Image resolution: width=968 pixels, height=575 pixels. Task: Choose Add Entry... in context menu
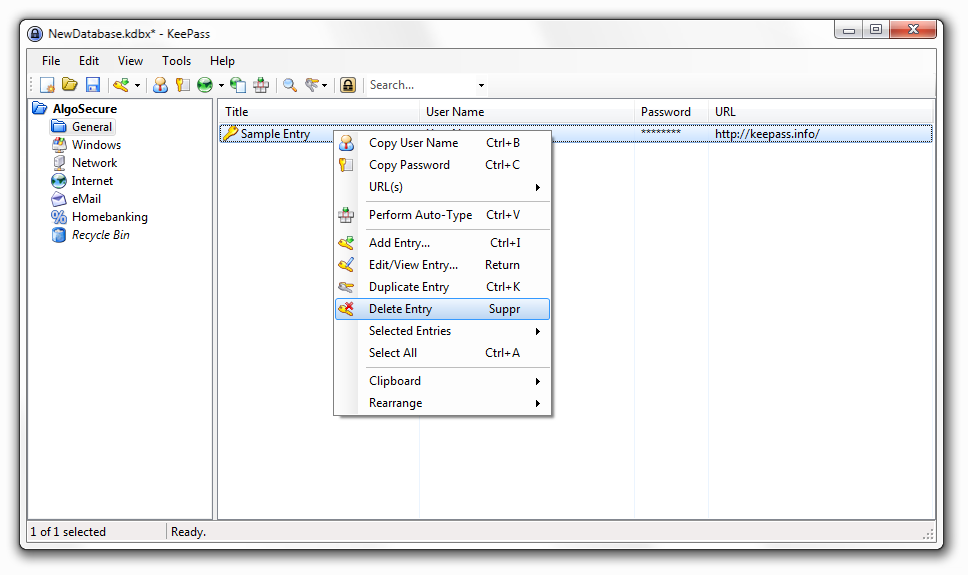click(x=442, y=243)
